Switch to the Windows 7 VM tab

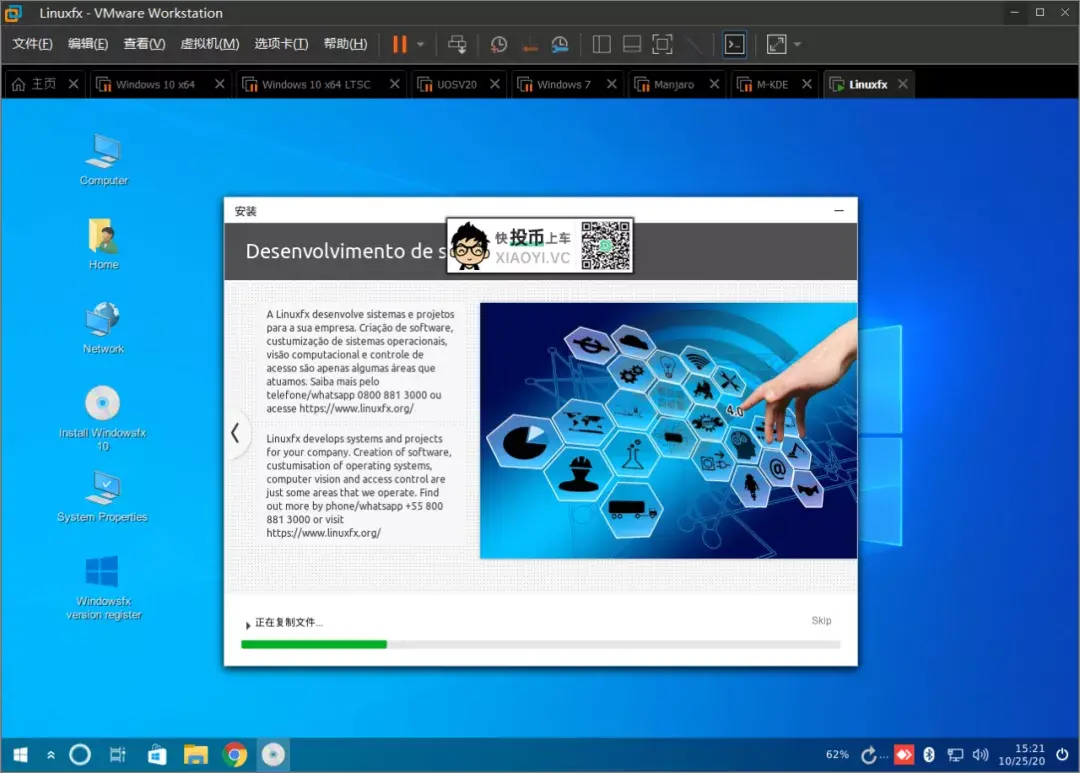tap(563, 85)
